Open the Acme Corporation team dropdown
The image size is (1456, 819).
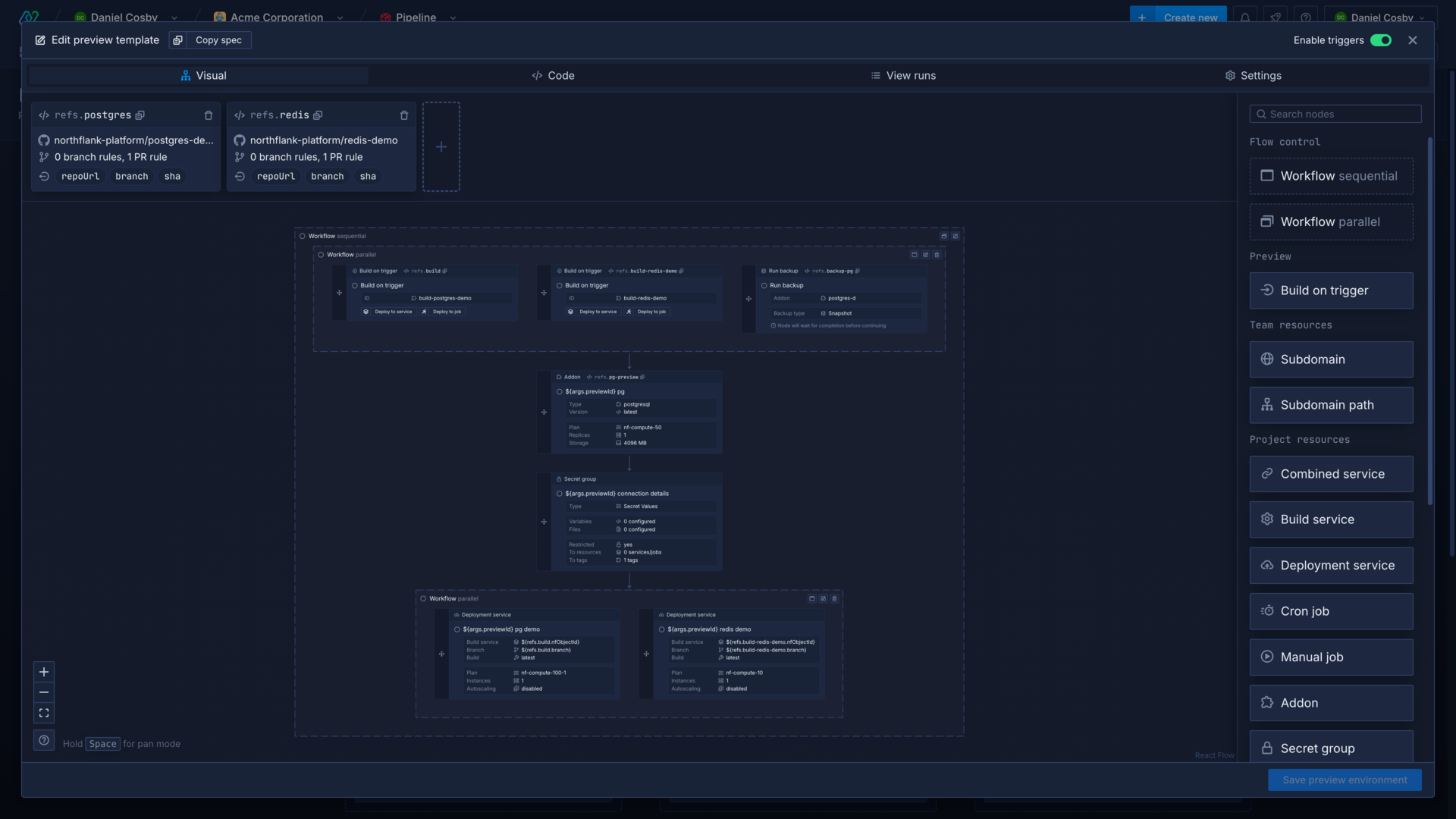340,17
